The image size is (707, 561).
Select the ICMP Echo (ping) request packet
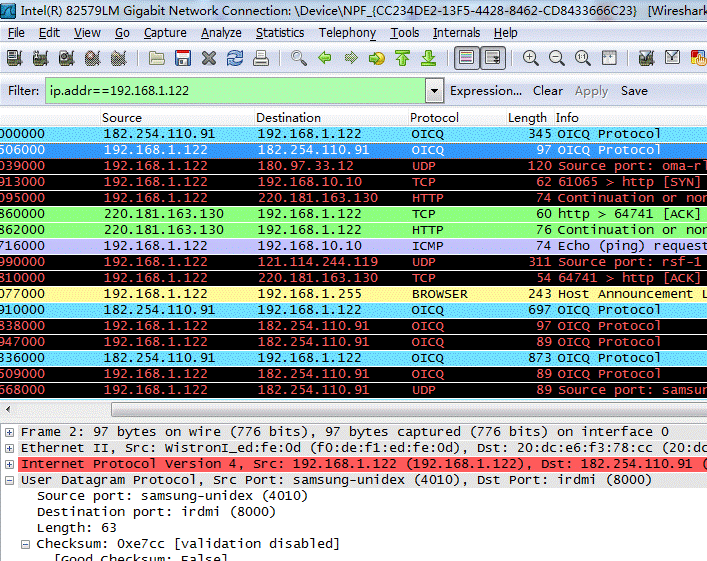[x=354, y=246]
